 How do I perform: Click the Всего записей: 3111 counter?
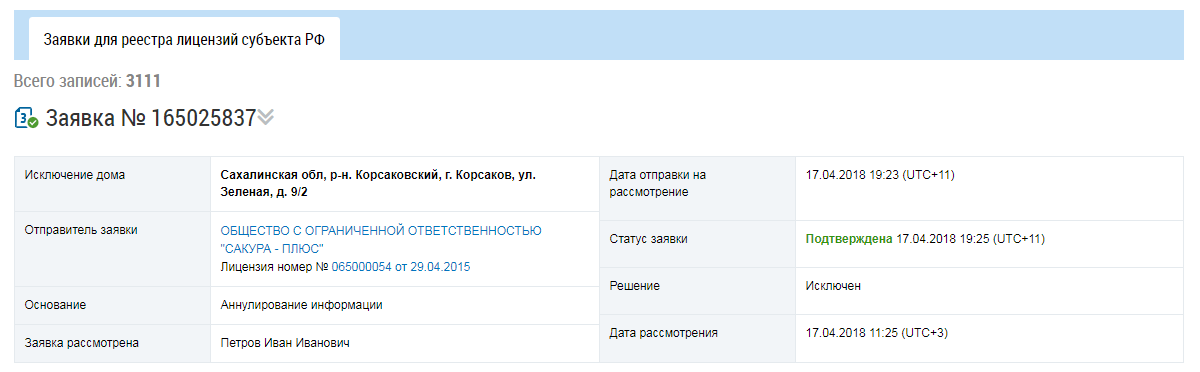tap(88, 80)
